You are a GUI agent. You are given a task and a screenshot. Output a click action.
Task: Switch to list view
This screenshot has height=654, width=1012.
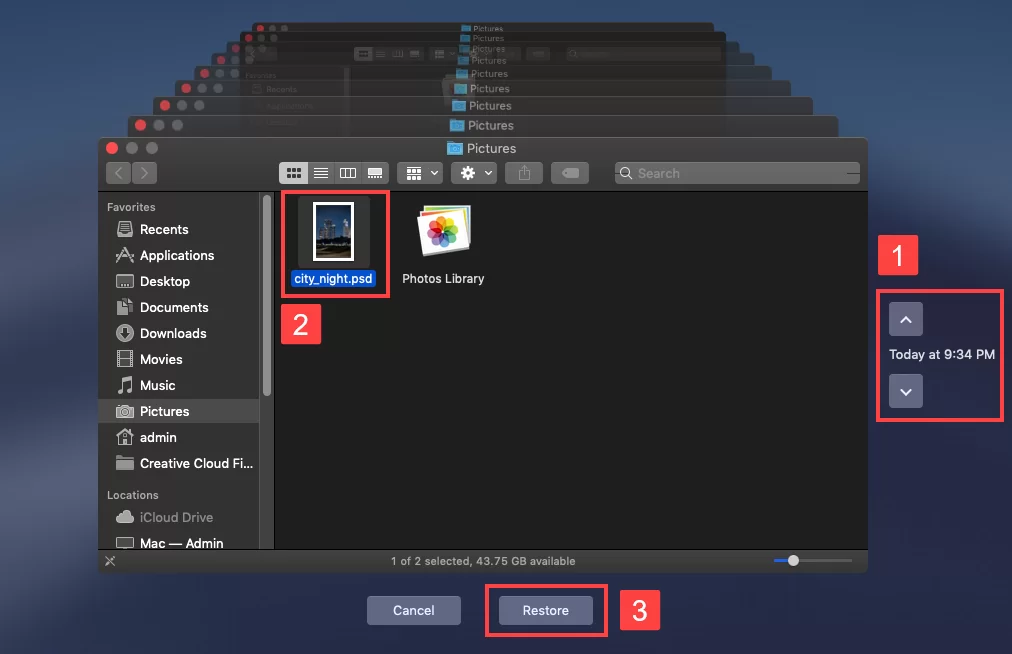coord(321,172)
